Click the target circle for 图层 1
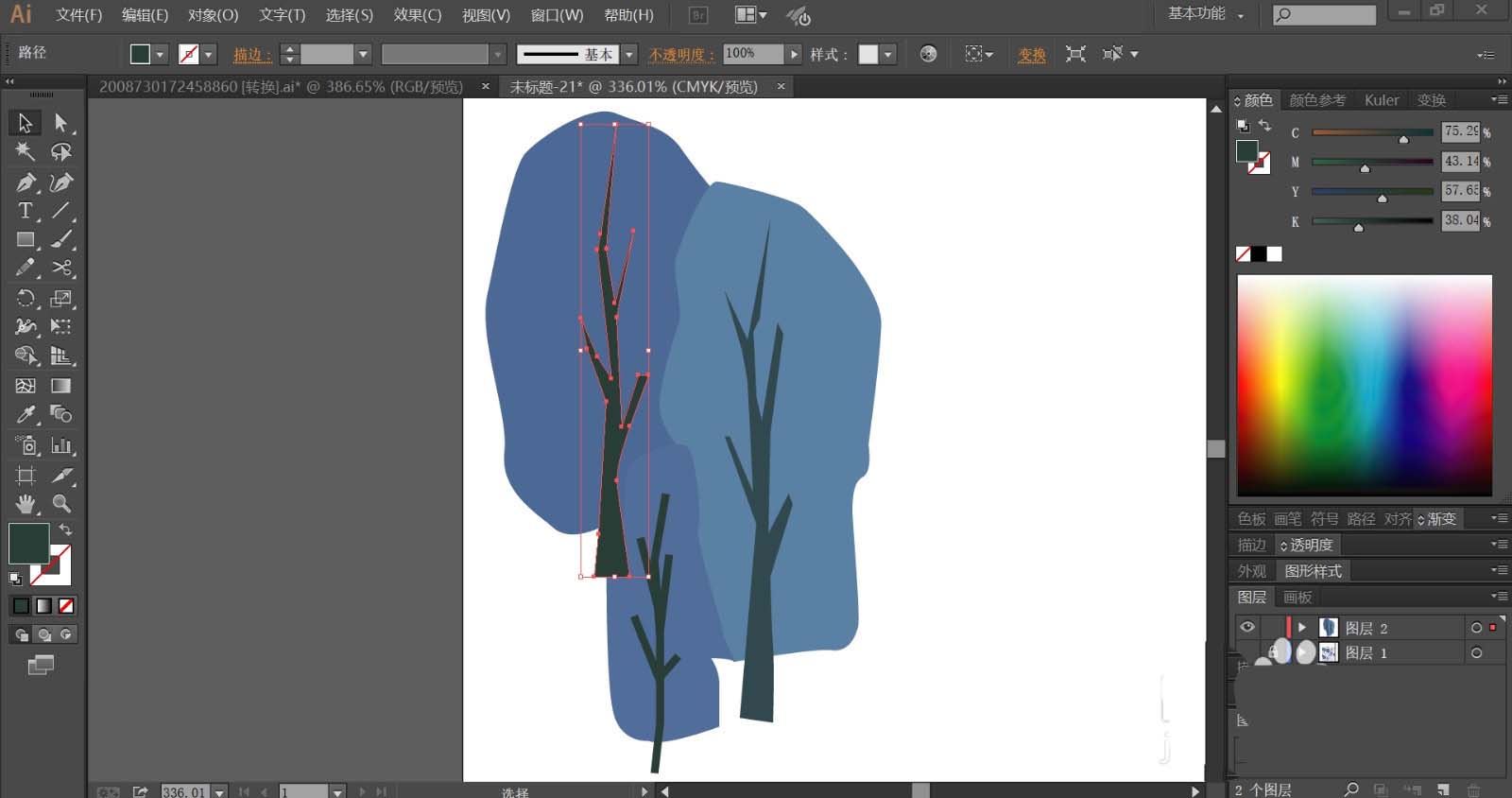The image size is (1512, 798). (1476, 652)
